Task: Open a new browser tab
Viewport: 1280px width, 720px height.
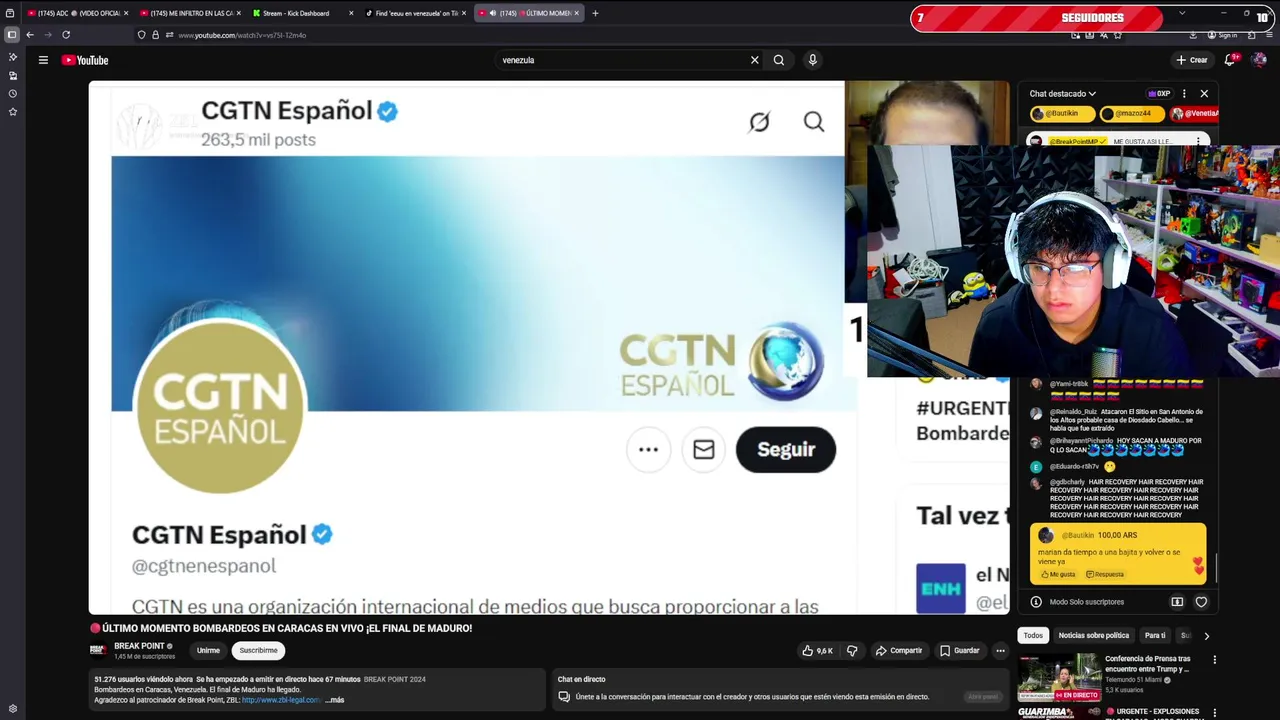Action: (x=595, y=13)
